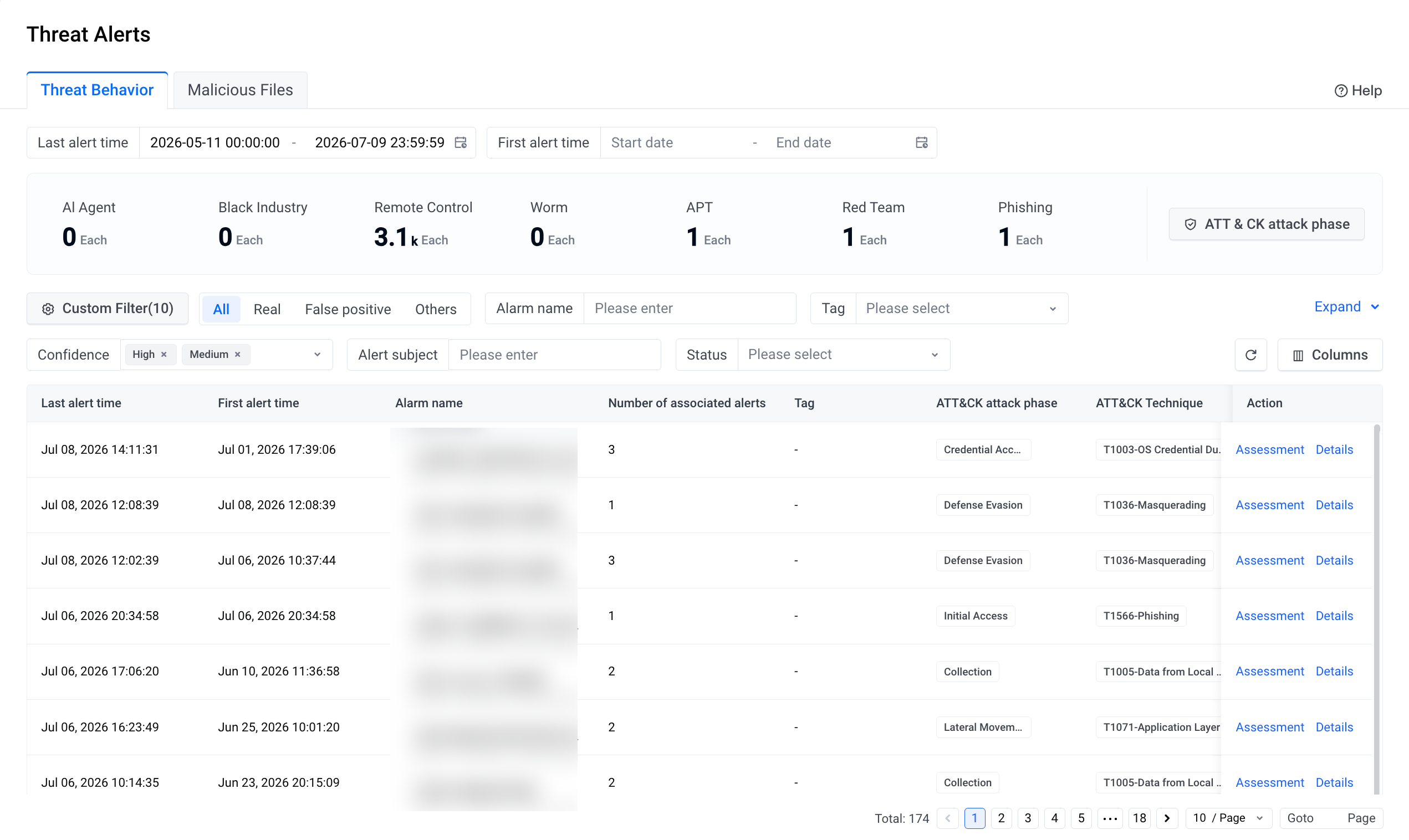Select the Others filter option
Viewport: 1409px width, 840px height.
point(435,309)
